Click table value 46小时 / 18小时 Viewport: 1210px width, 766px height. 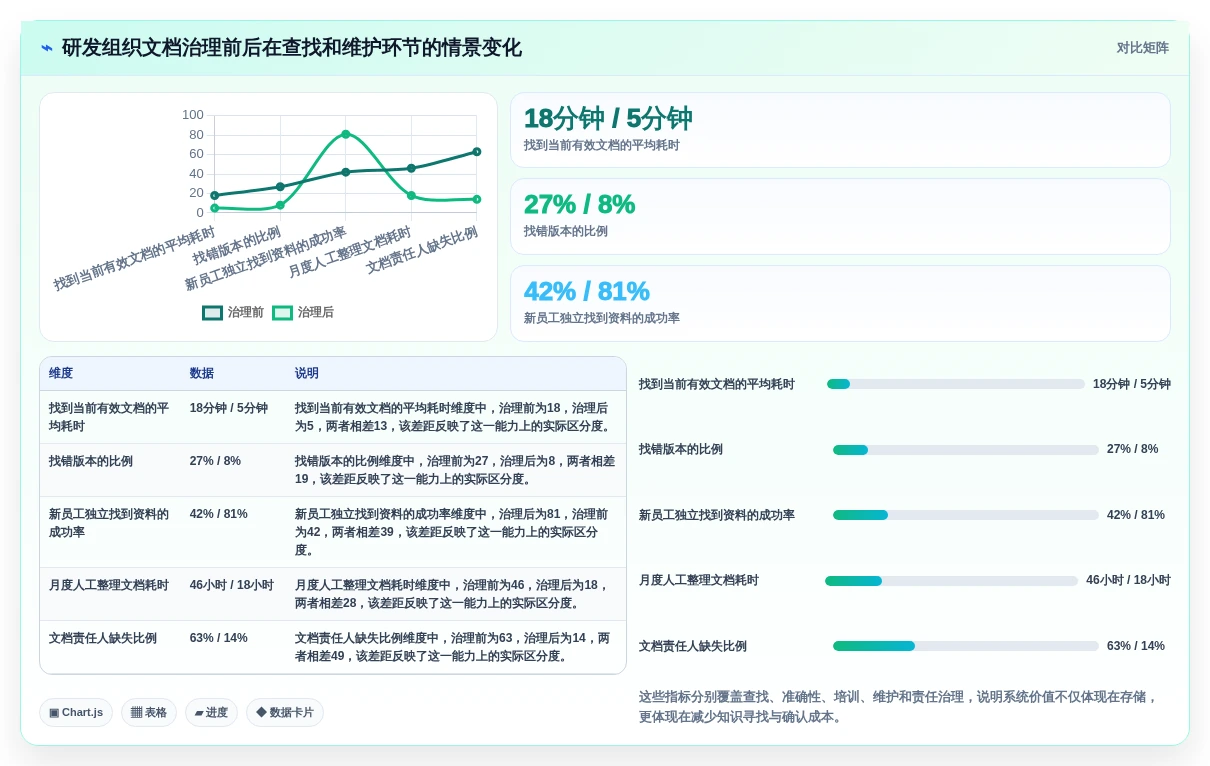coord(232,585)
